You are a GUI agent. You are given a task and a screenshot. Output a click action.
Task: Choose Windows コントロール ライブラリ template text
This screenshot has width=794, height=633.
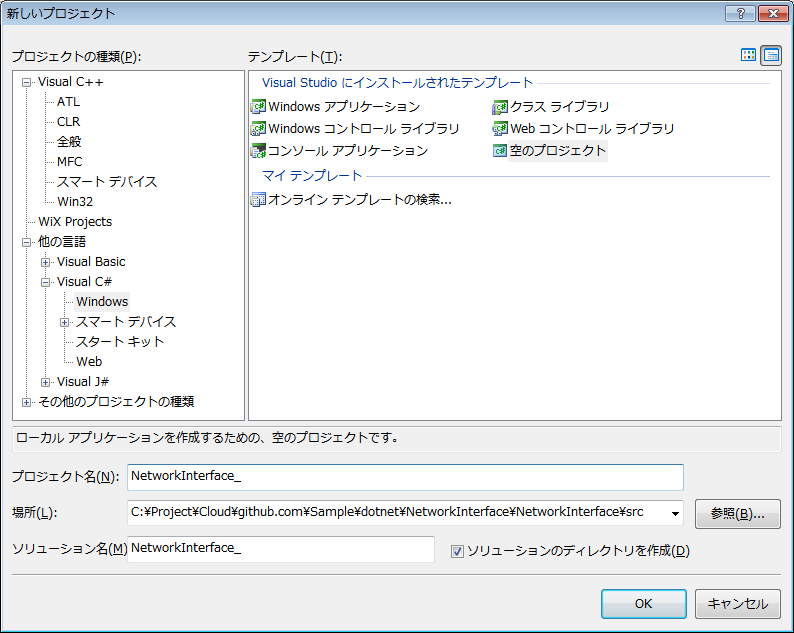(x=364, y=129)
